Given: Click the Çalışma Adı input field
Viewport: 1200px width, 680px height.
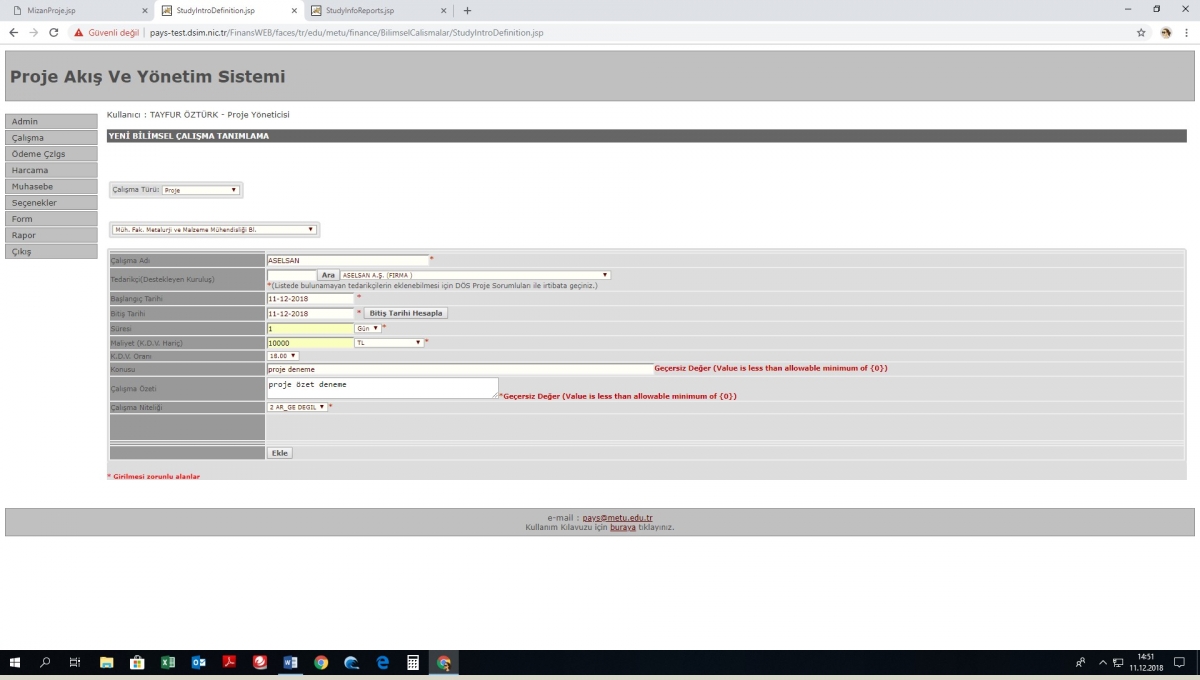Looking at the screenshot, I should (x=347, y=260).
